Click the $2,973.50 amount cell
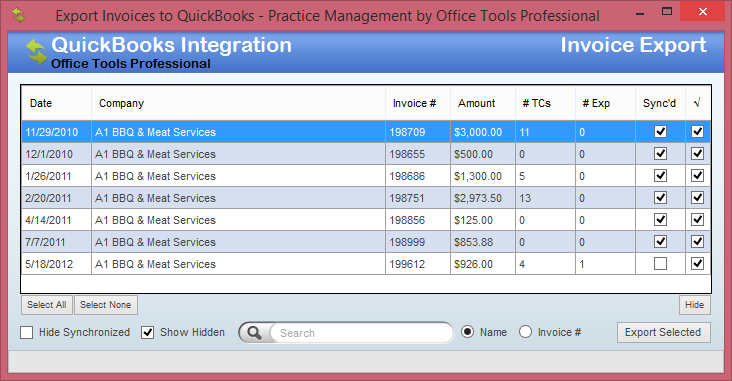Viewport: 732px width, 381px height. coord(483,198)
